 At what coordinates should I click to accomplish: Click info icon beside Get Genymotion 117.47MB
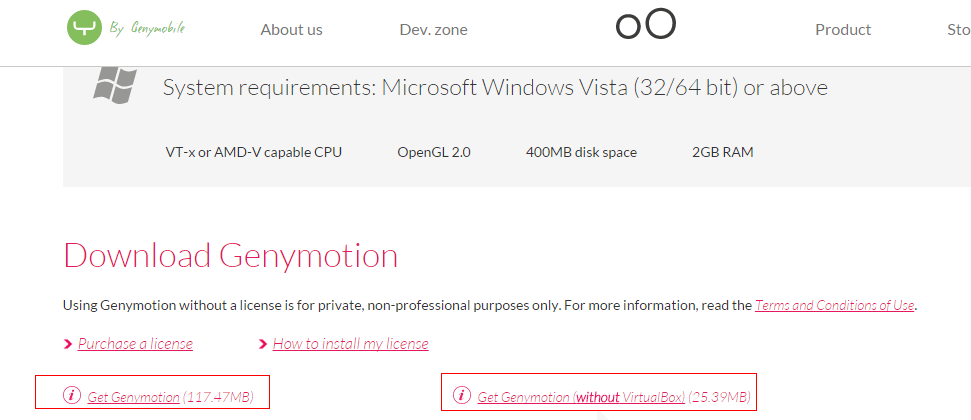click(71, 395)
